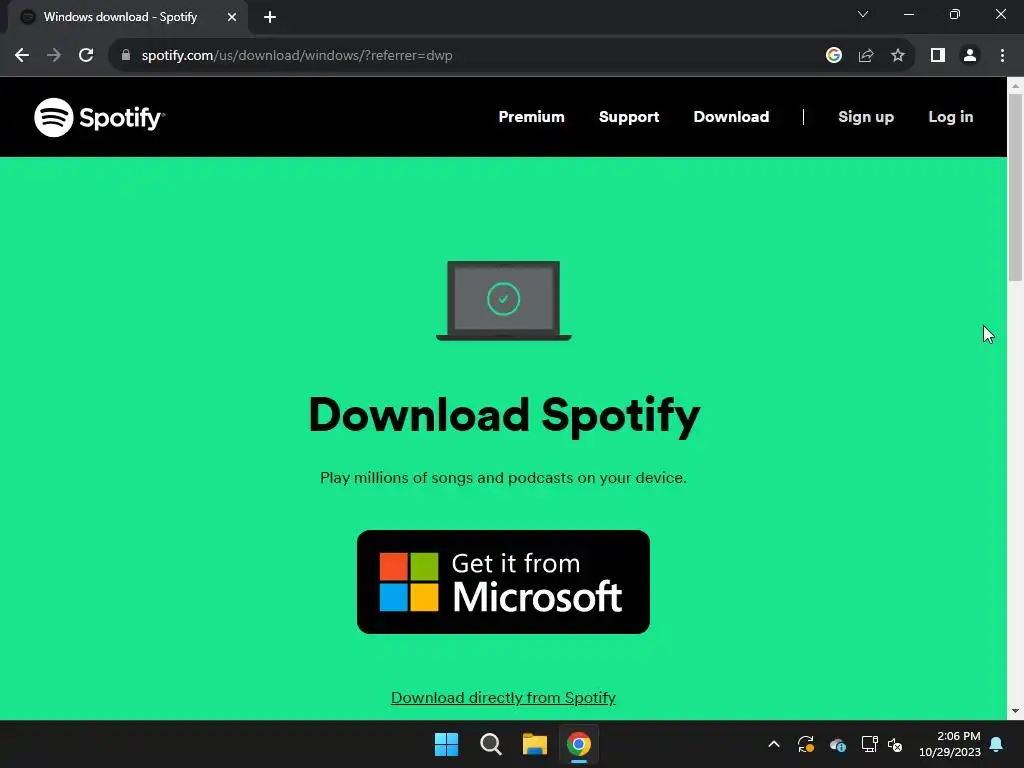The width and height of the screenshot is (1024, 768).
Task: Click the browser forward arrow
Action: click(54, 56)
